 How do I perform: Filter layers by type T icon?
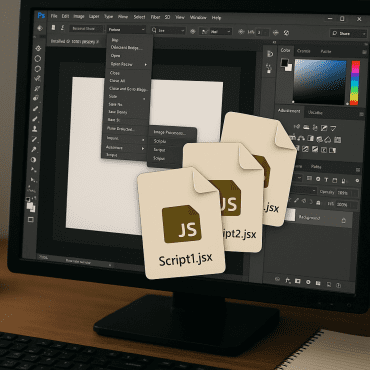tap(326, 180)
